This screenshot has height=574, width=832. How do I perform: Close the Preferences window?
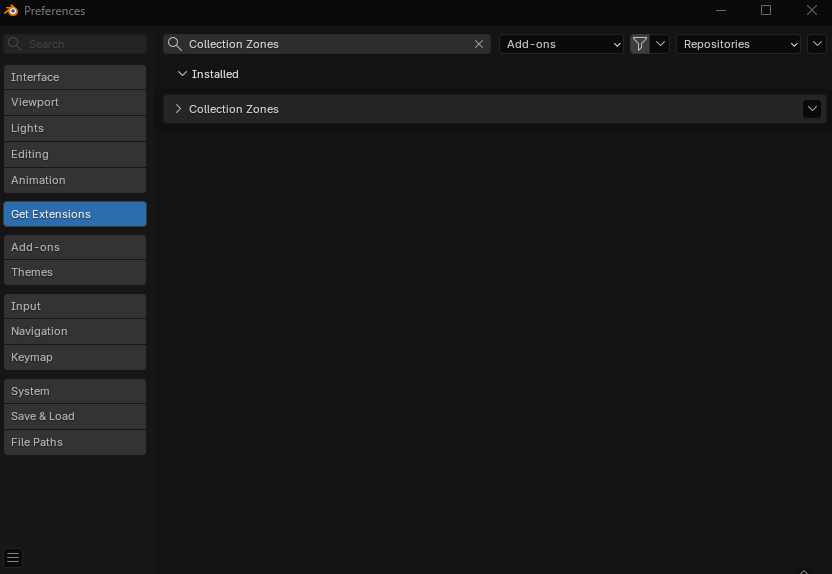[812, 10]
